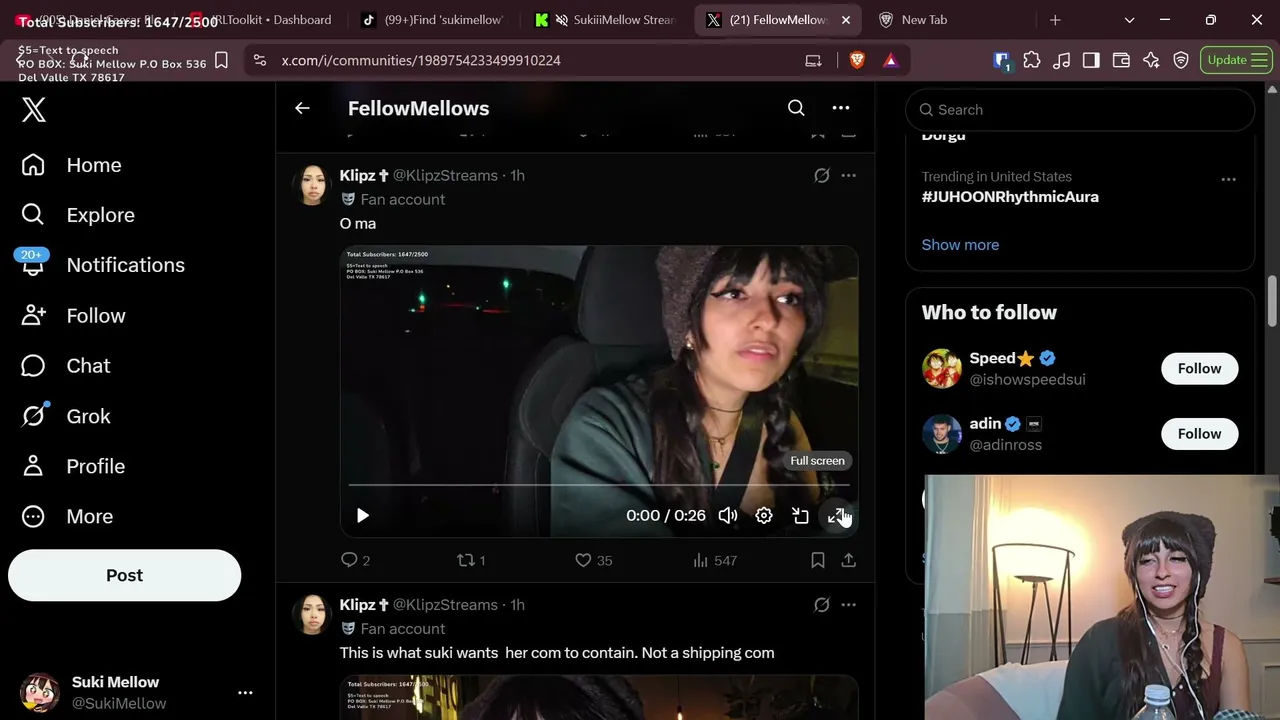1280x720 pixels.
Task: Open Brave VPN shield icon
Action: coord(1181,60)
